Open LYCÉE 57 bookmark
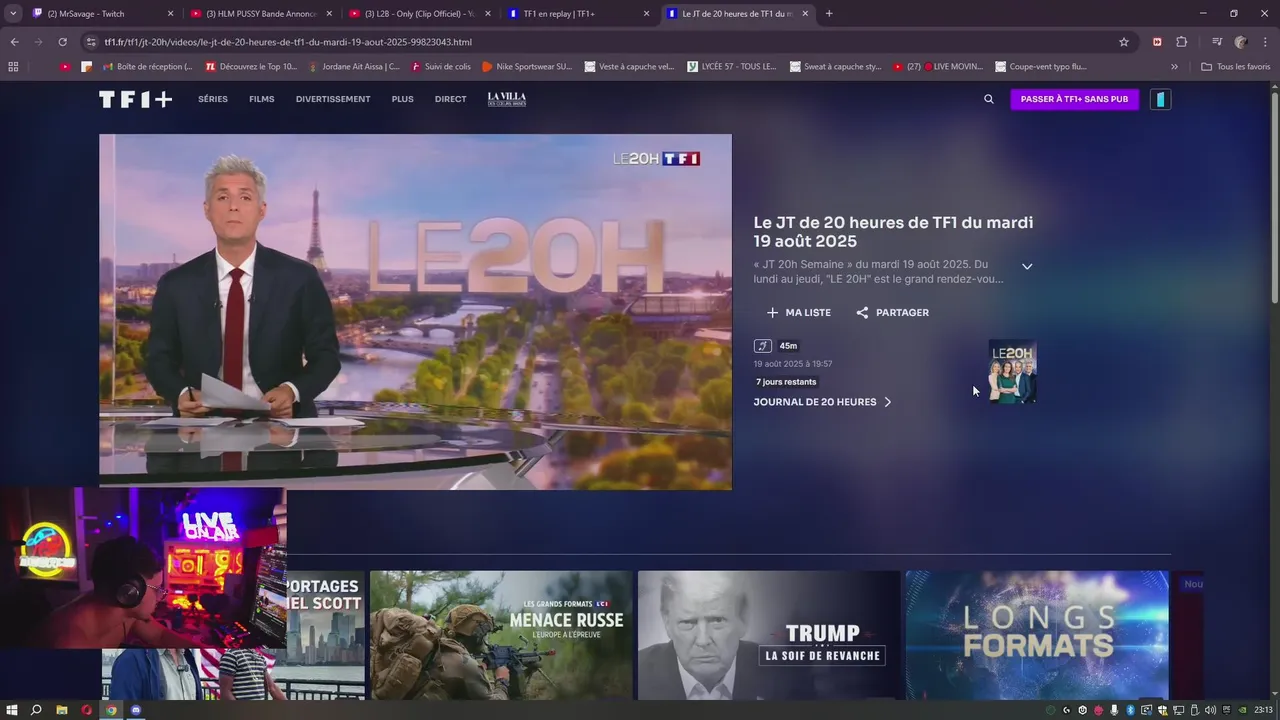 [x=731, y=67]
